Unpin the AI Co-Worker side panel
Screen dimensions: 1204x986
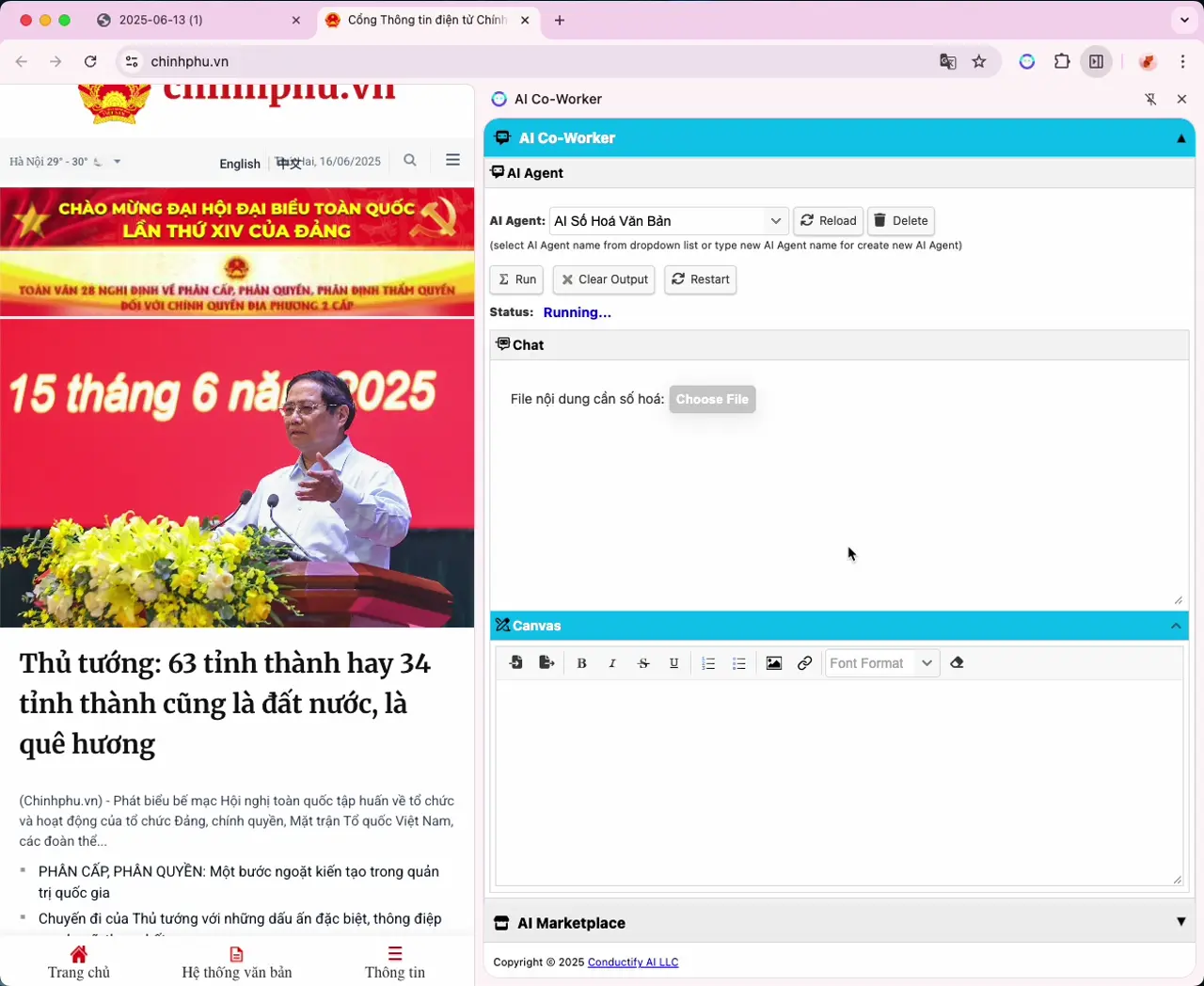click(1150, 99)
